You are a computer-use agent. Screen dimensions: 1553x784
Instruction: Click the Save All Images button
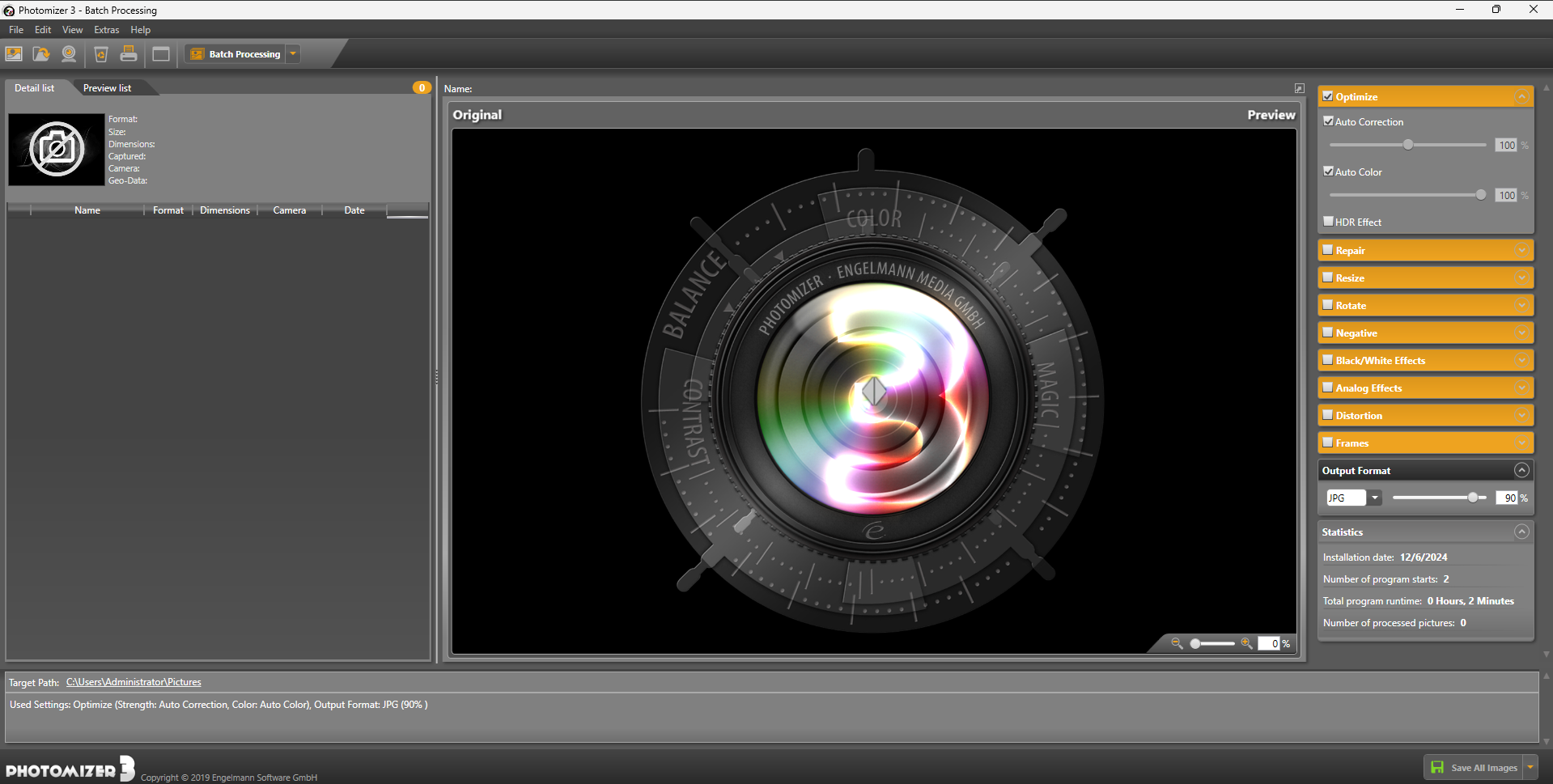pos(1474,768)
